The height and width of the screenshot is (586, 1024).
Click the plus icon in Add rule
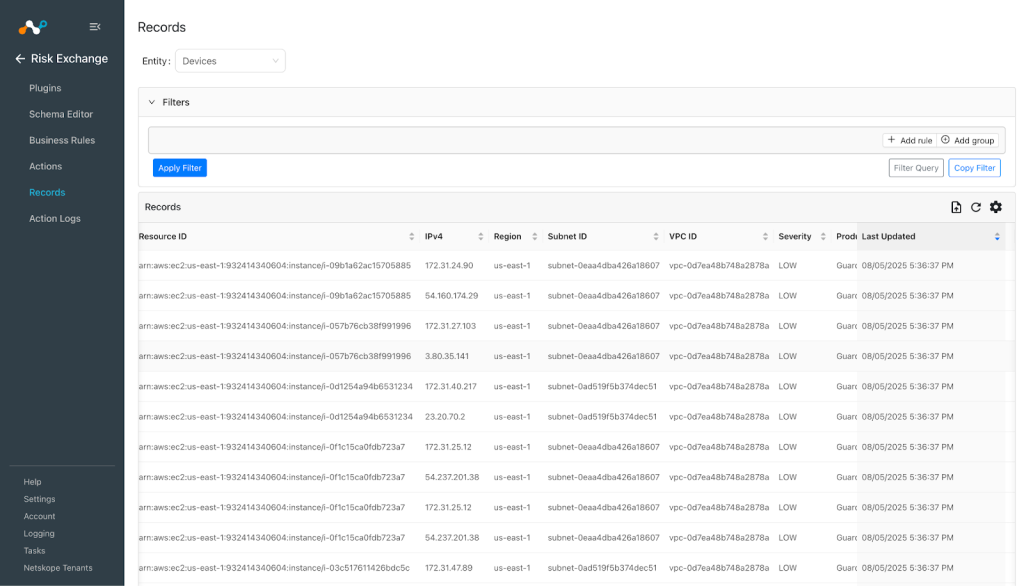[891, 140]
